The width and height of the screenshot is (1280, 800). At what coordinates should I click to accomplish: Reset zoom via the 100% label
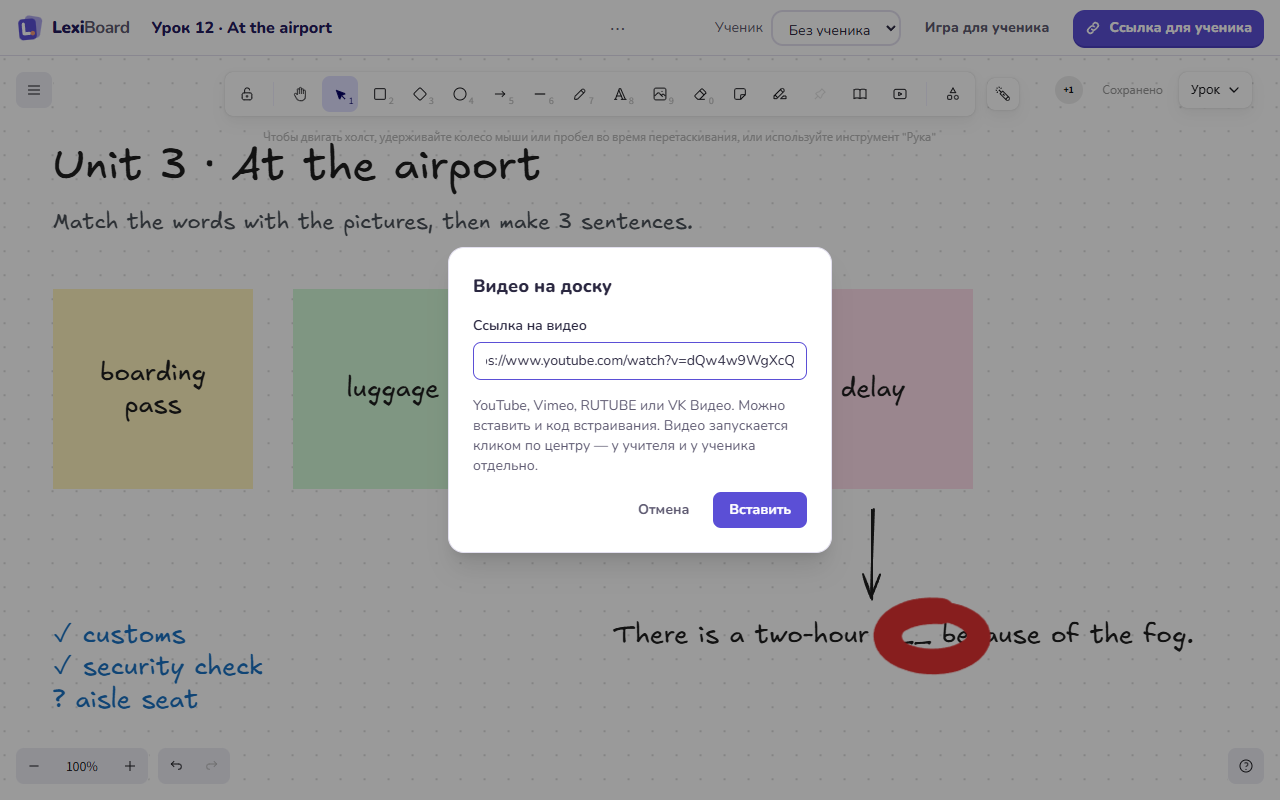tap(82, 766)
